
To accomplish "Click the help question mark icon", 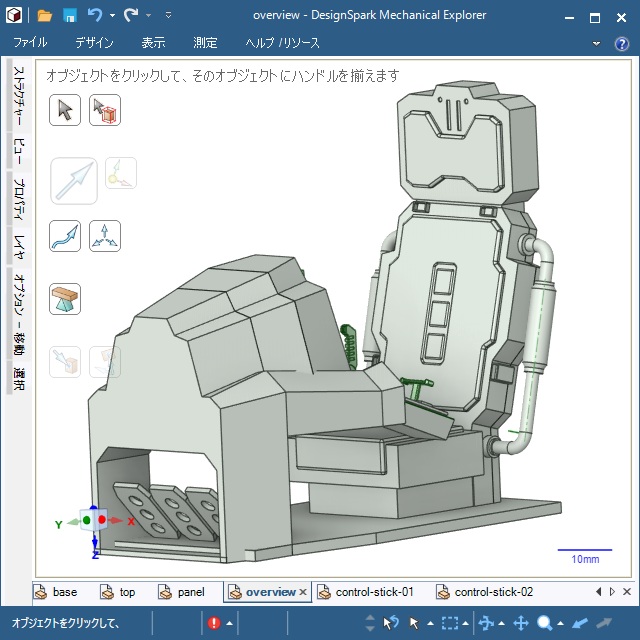I will (x=623, y=43).
